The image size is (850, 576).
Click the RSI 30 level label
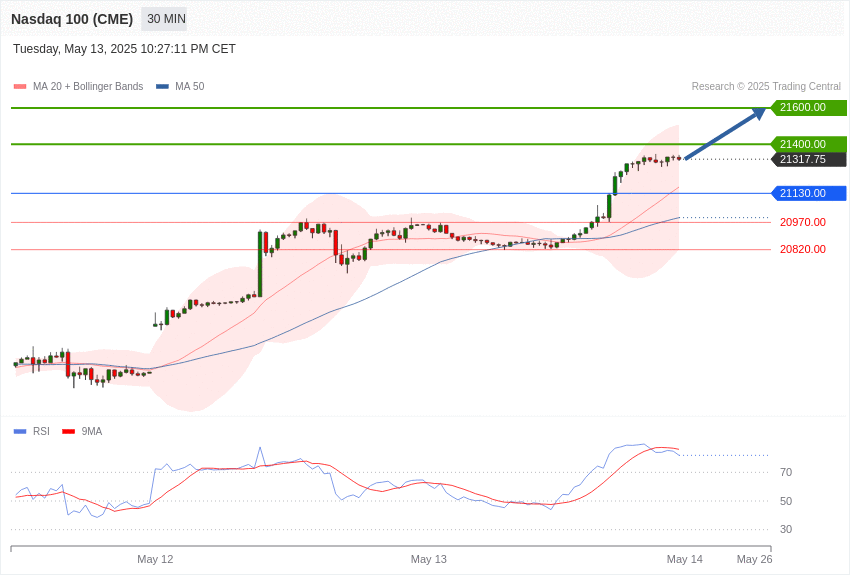click(x=786, y=529)
